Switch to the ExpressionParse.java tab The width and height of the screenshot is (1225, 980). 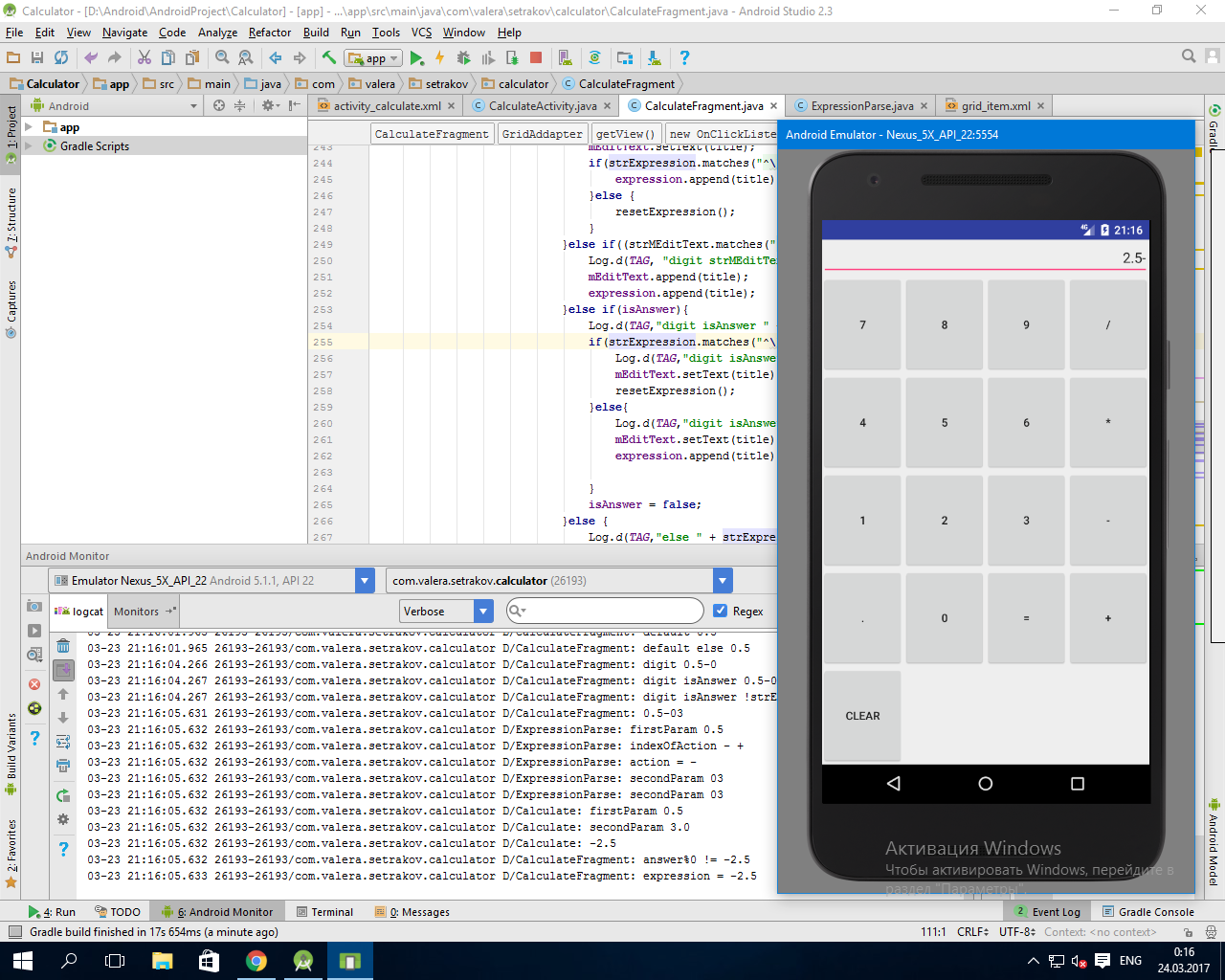coord(861,105)
